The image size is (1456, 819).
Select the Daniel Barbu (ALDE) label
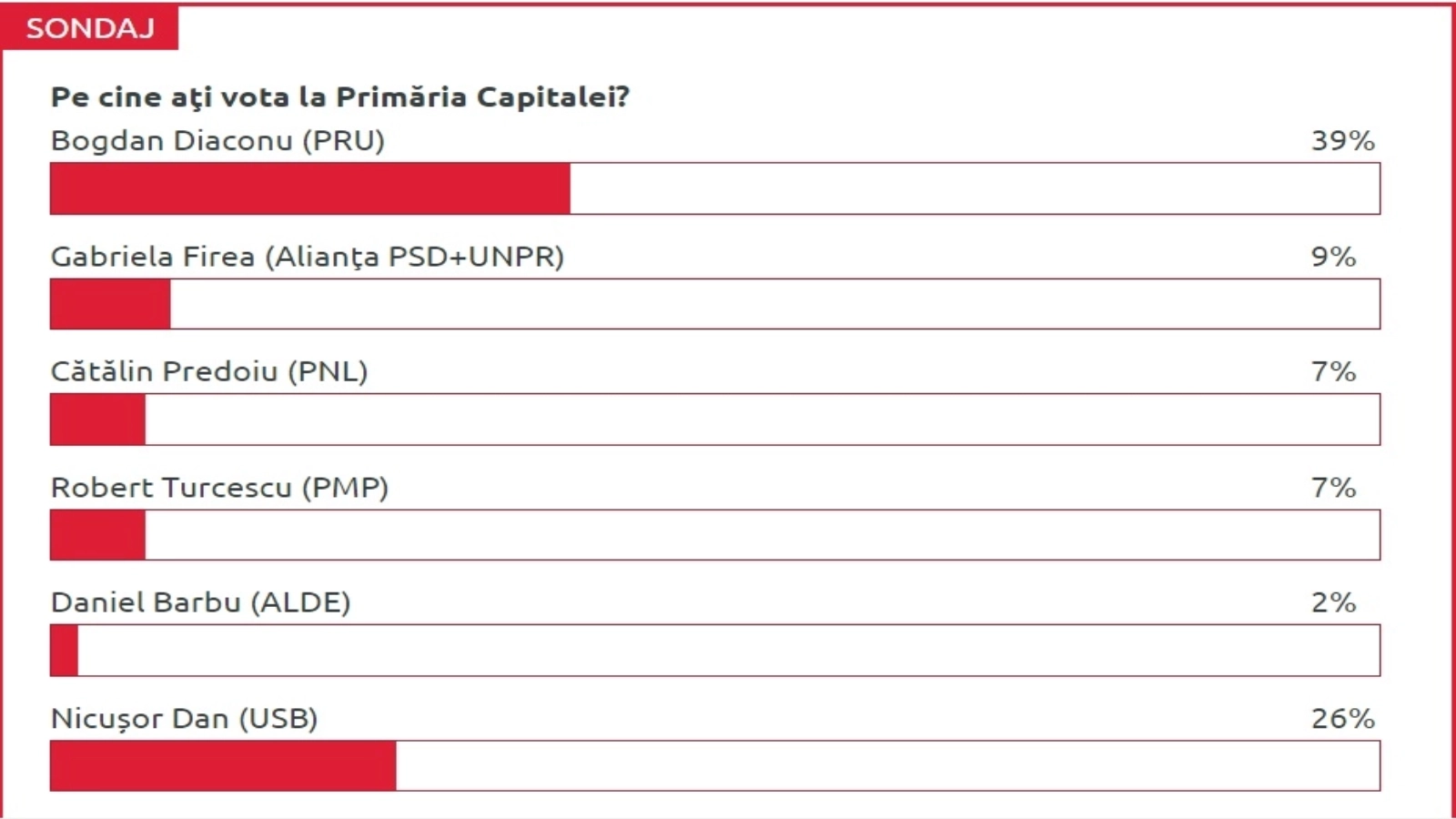(x=200, y=602)
